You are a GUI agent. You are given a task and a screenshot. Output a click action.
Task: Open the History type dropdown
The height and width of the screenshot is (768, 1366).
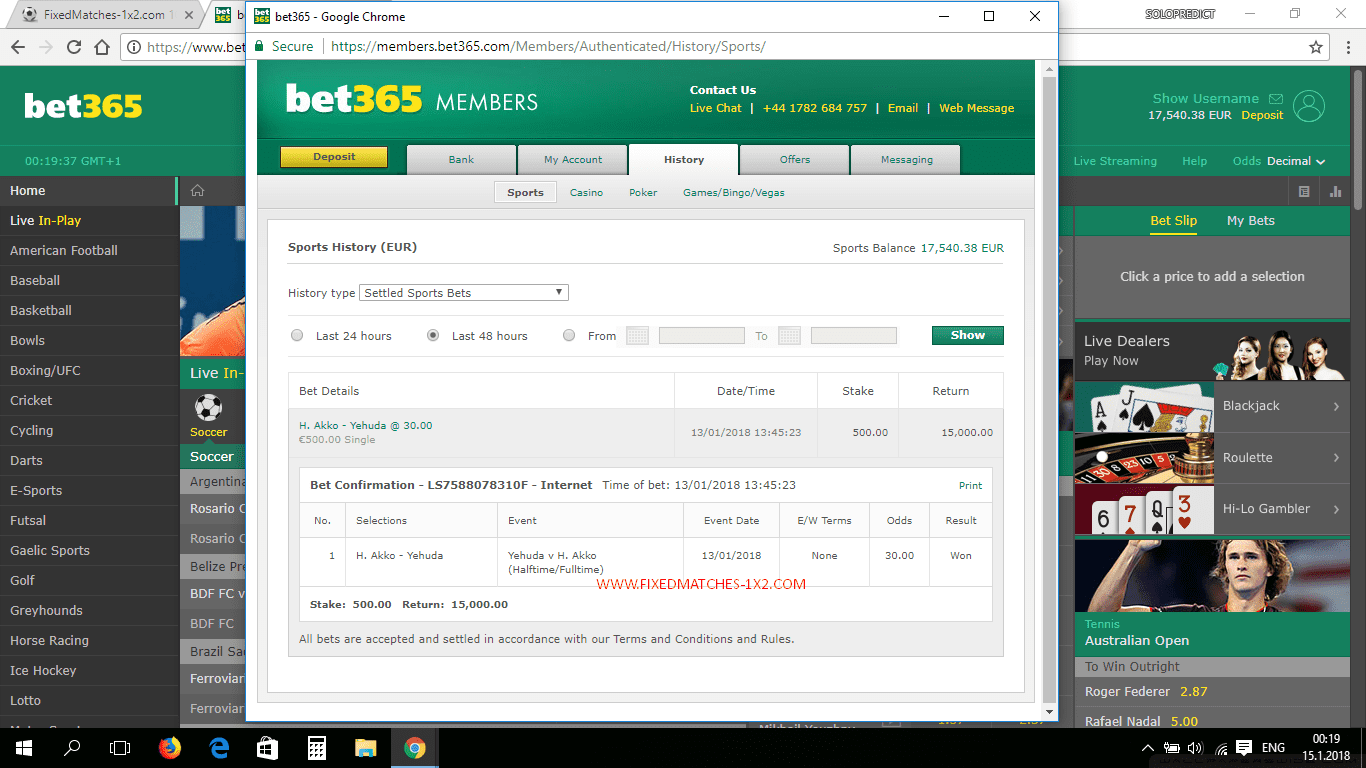(x=464, y=293)
